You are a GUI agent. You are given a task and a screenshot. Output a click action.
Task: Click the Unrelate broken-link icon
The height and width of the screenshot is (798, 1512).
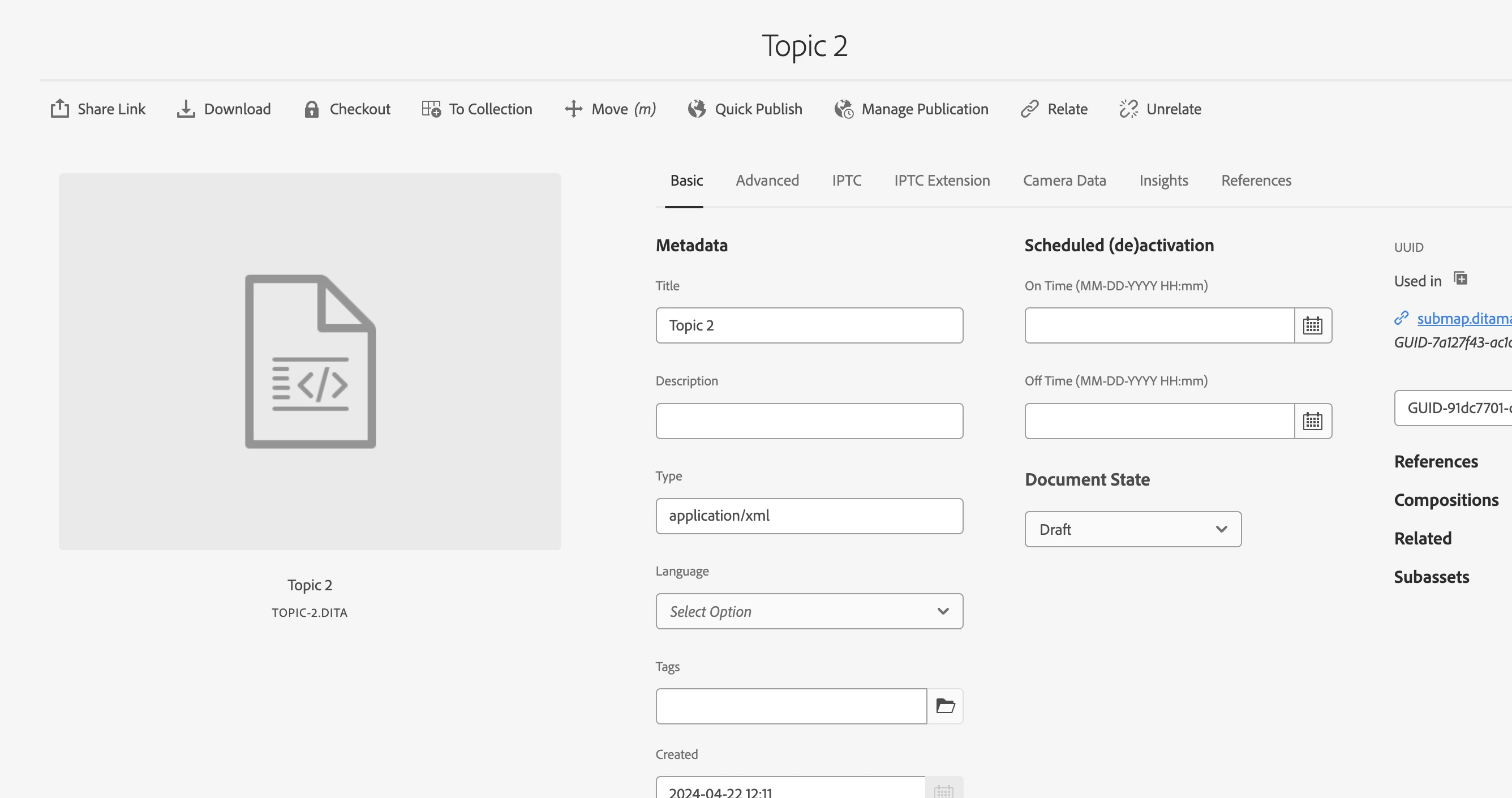point(1128,109)
